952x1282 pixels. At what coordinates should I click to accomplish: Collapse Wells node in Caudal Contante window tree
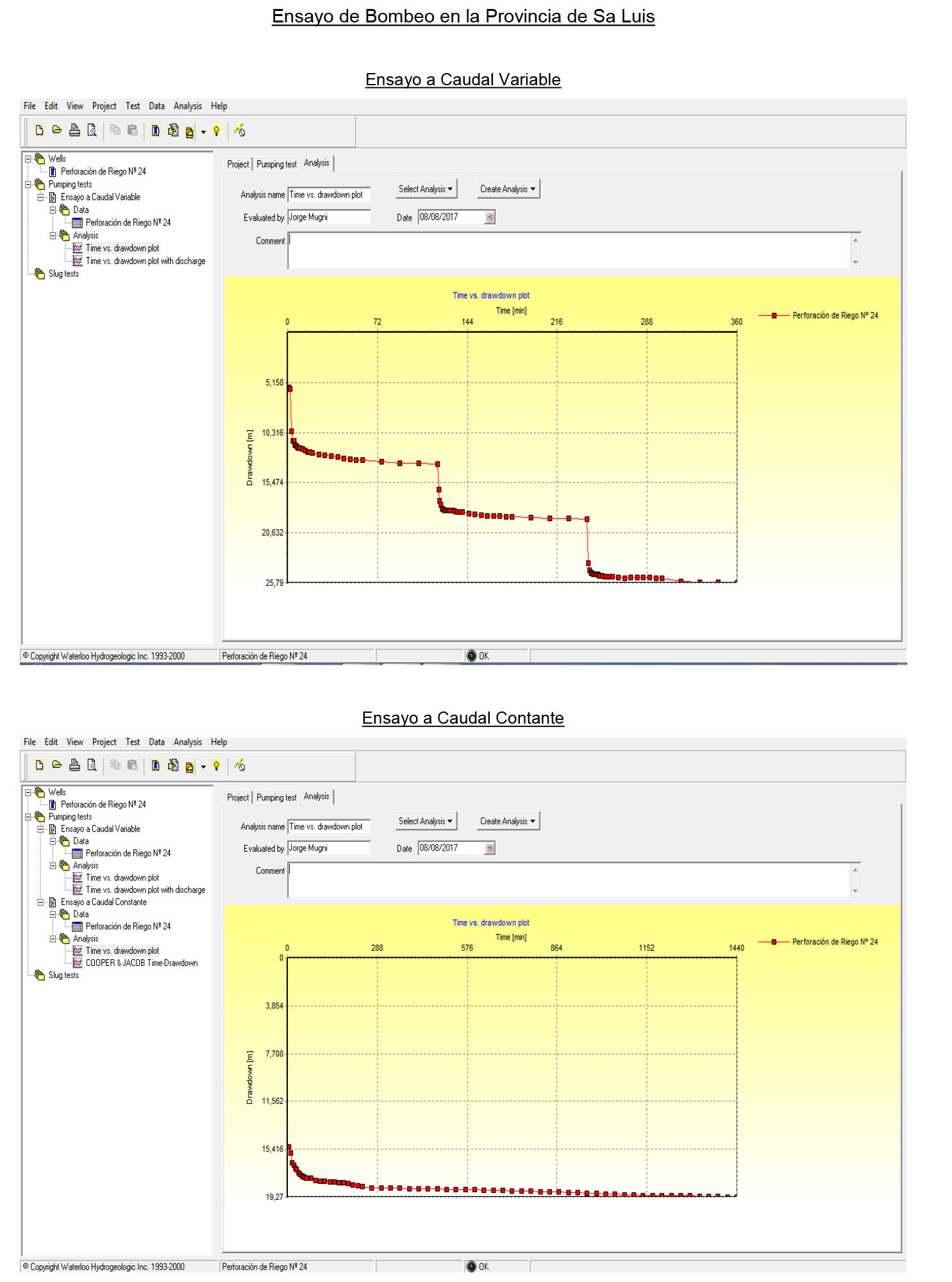tap(28, 792)
